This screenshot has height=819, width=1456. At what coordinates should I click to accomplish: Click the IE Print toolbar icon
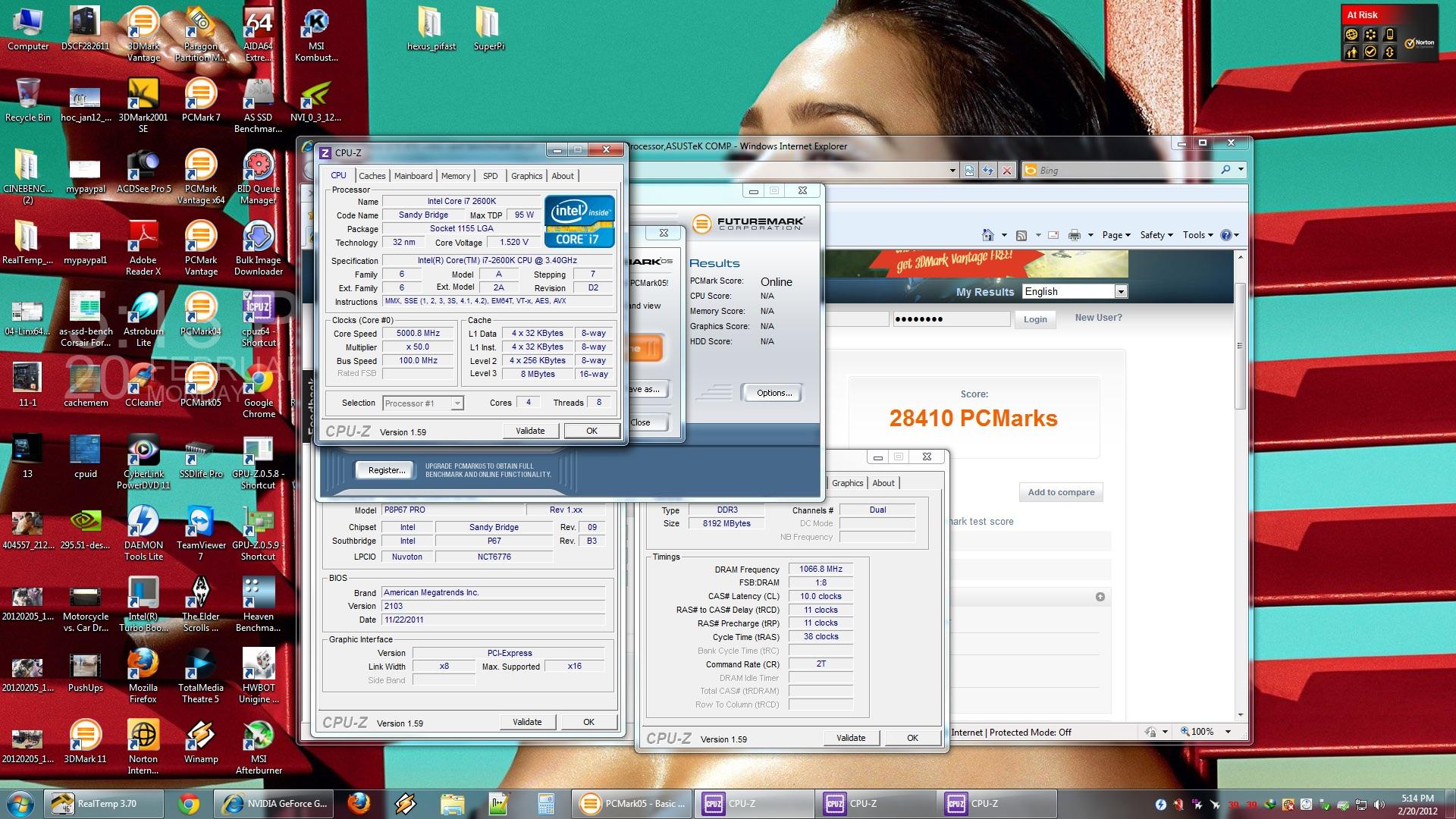tap(1074, 235)
